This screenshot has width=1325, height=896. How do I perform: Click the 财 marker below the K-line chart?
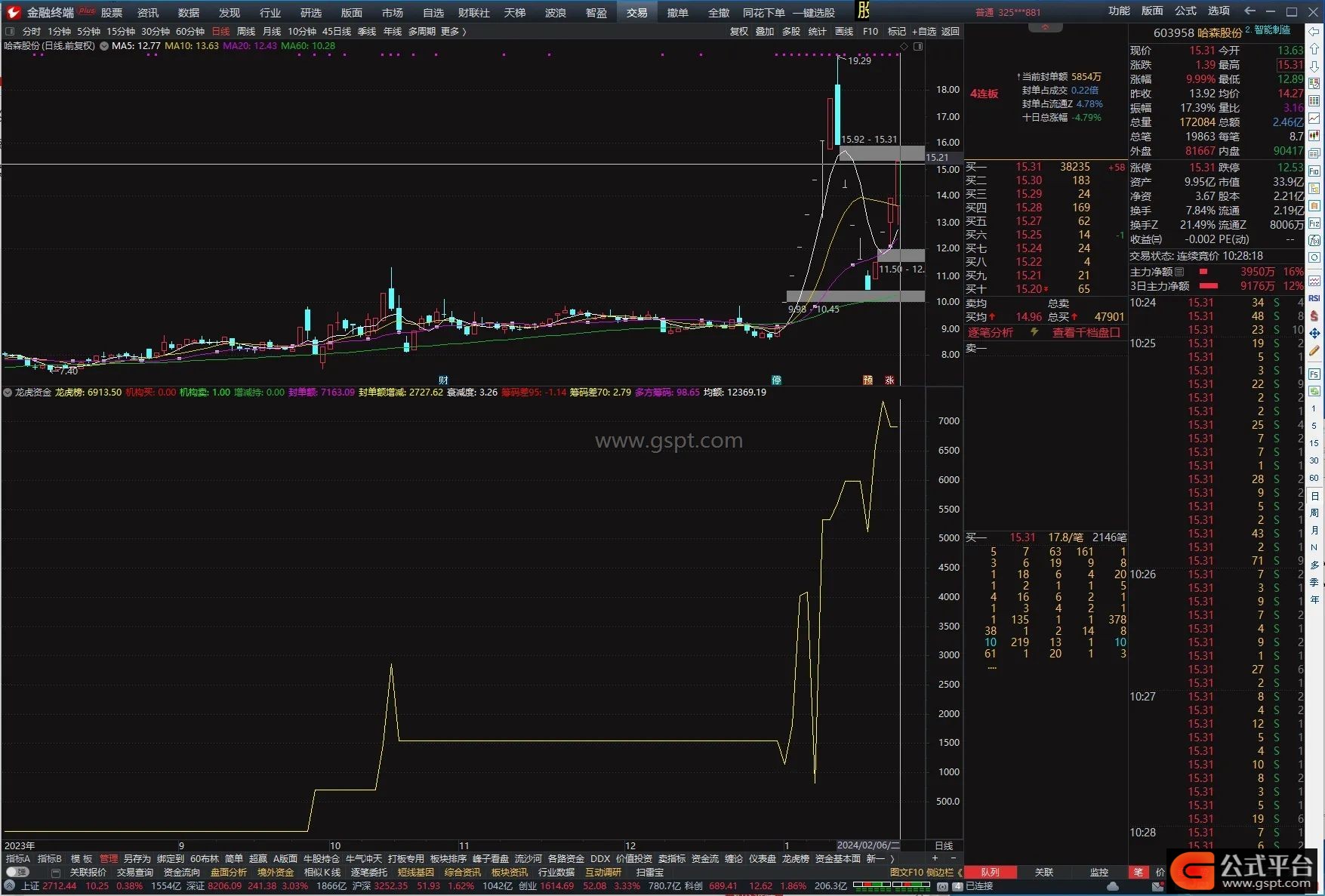pyautogui.click(x=444, y=380)
